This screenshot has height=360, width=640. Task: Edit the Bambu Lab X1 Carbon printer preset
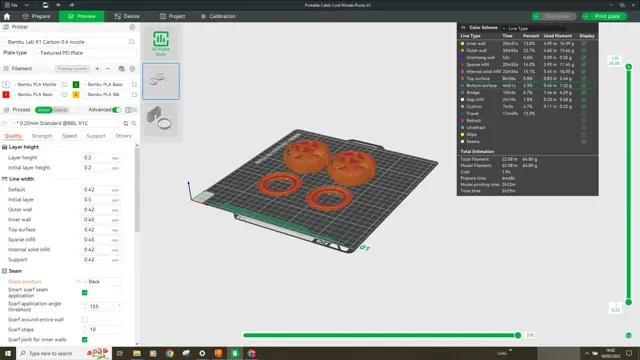(x=132, y=42)
